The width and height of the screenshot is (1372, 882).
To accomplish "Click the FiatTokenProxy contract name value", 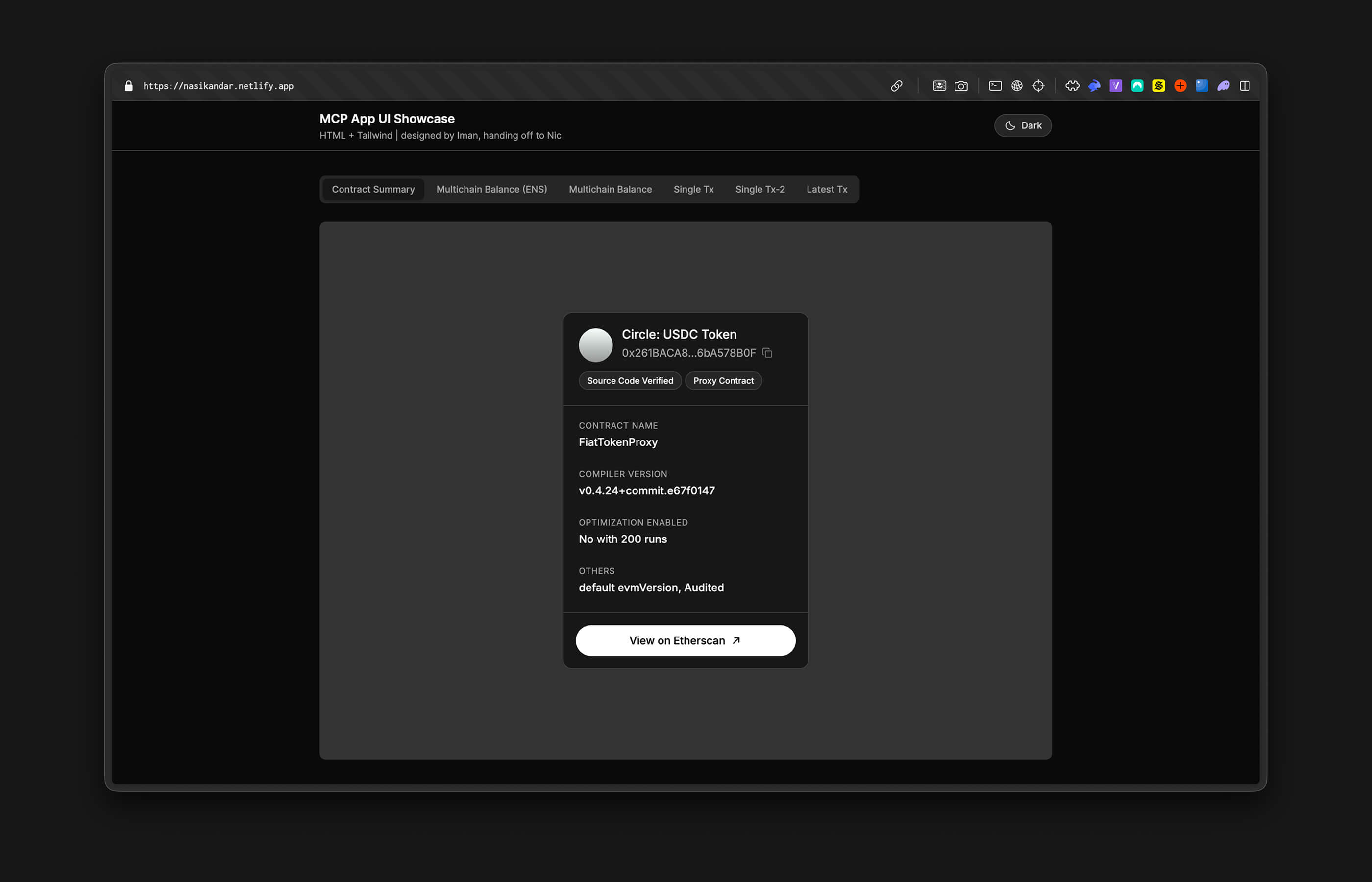I will pos(618,442).
